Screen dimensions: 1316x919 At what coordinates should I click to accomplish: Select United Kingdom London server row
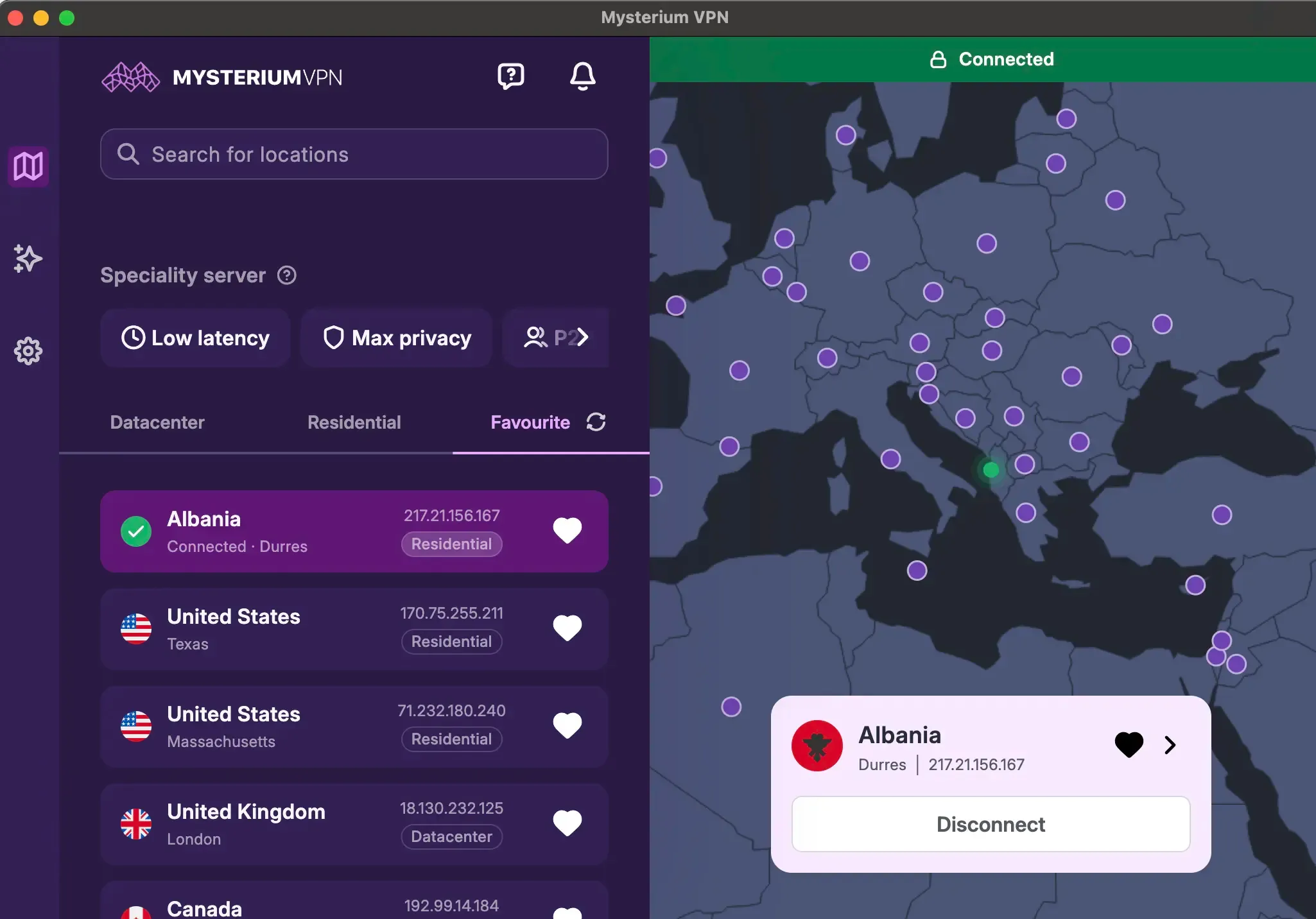[x=354, y=824]
